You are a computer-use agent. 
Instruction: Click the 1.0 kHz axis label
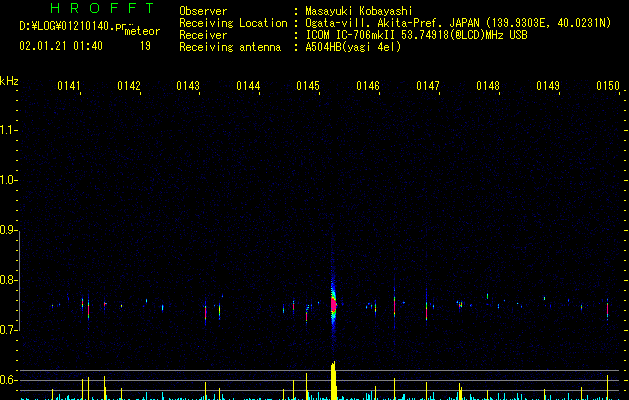tap(8, 180)
